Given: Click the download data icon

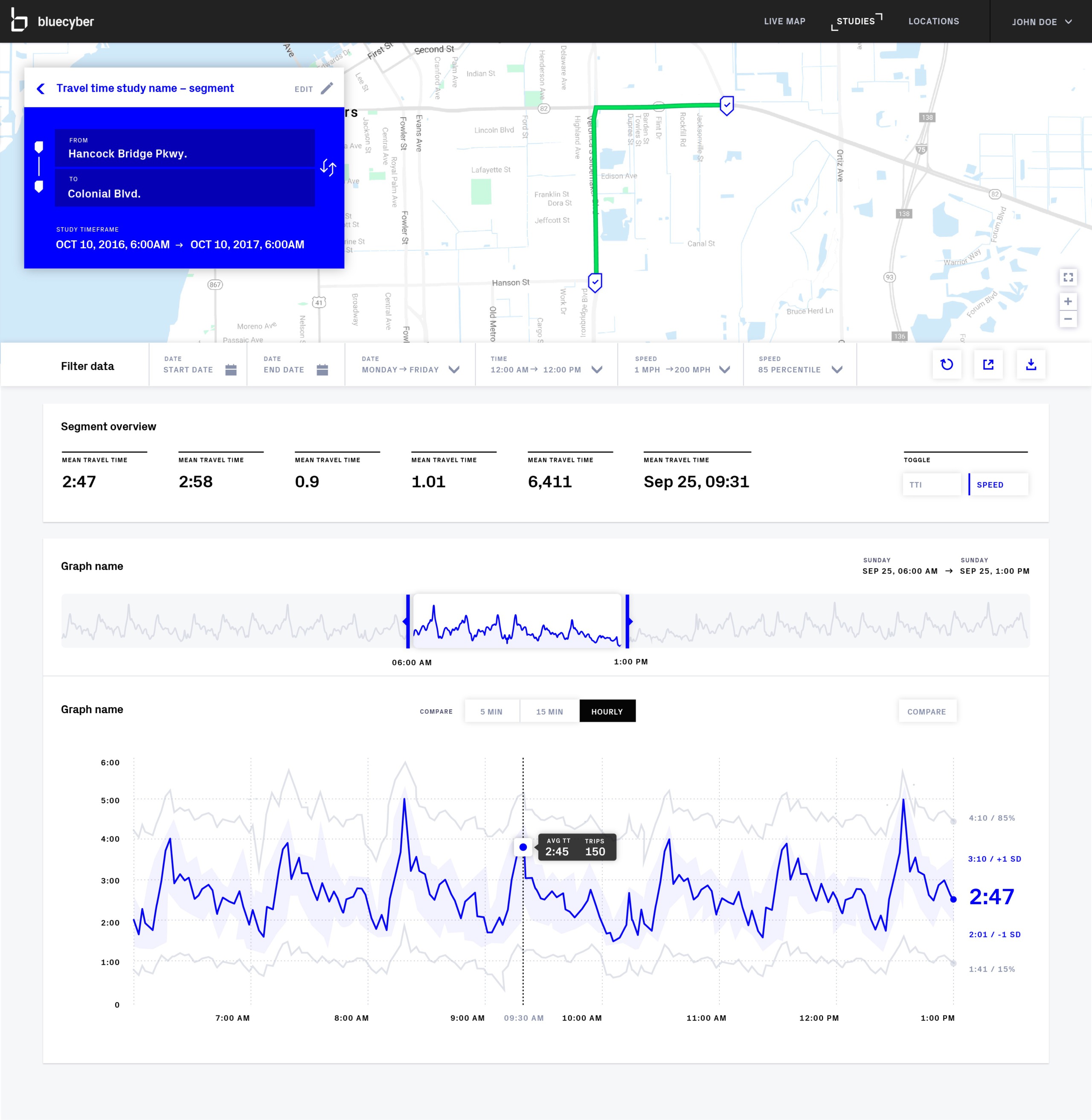Looking at the screenshot, I should coord(1031,364).
